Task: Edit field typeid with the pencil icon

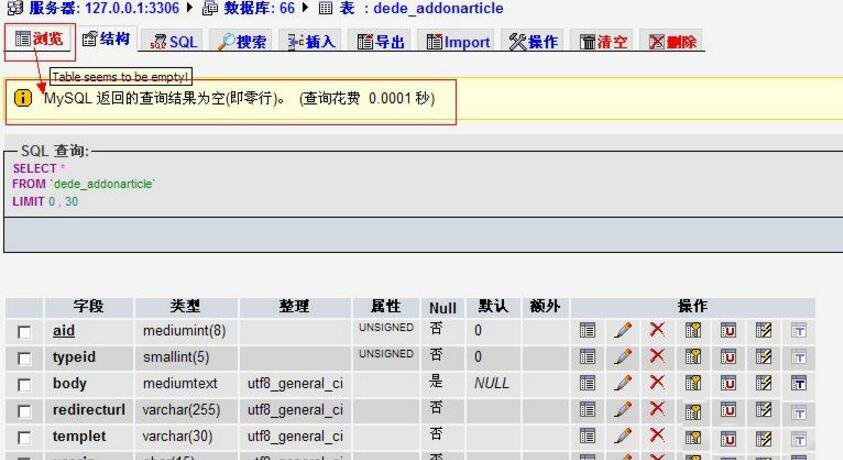Action: (x=623, y=356)
